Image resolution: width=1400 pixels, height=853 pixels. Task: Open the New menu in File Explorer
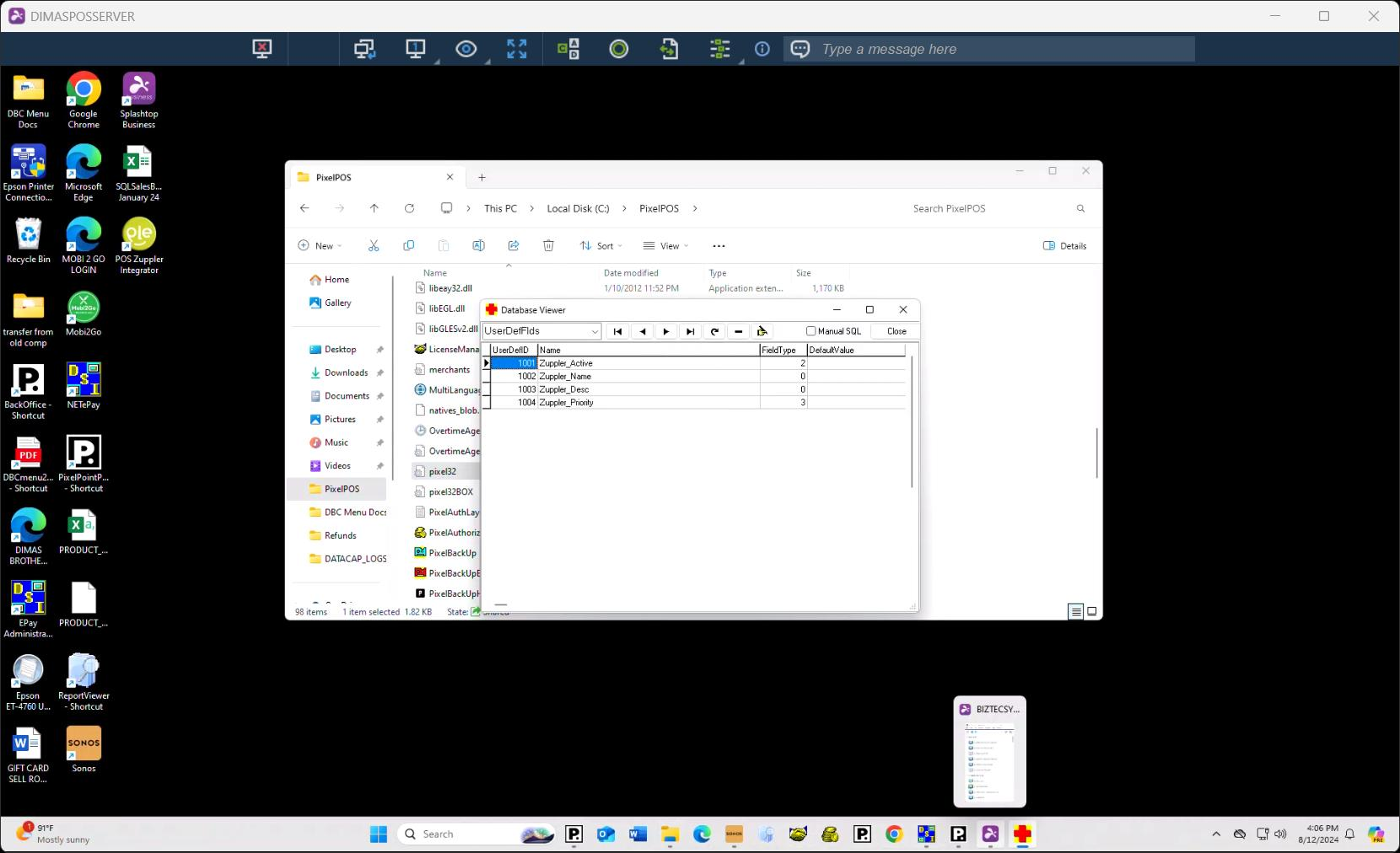(x=320, y=246)
